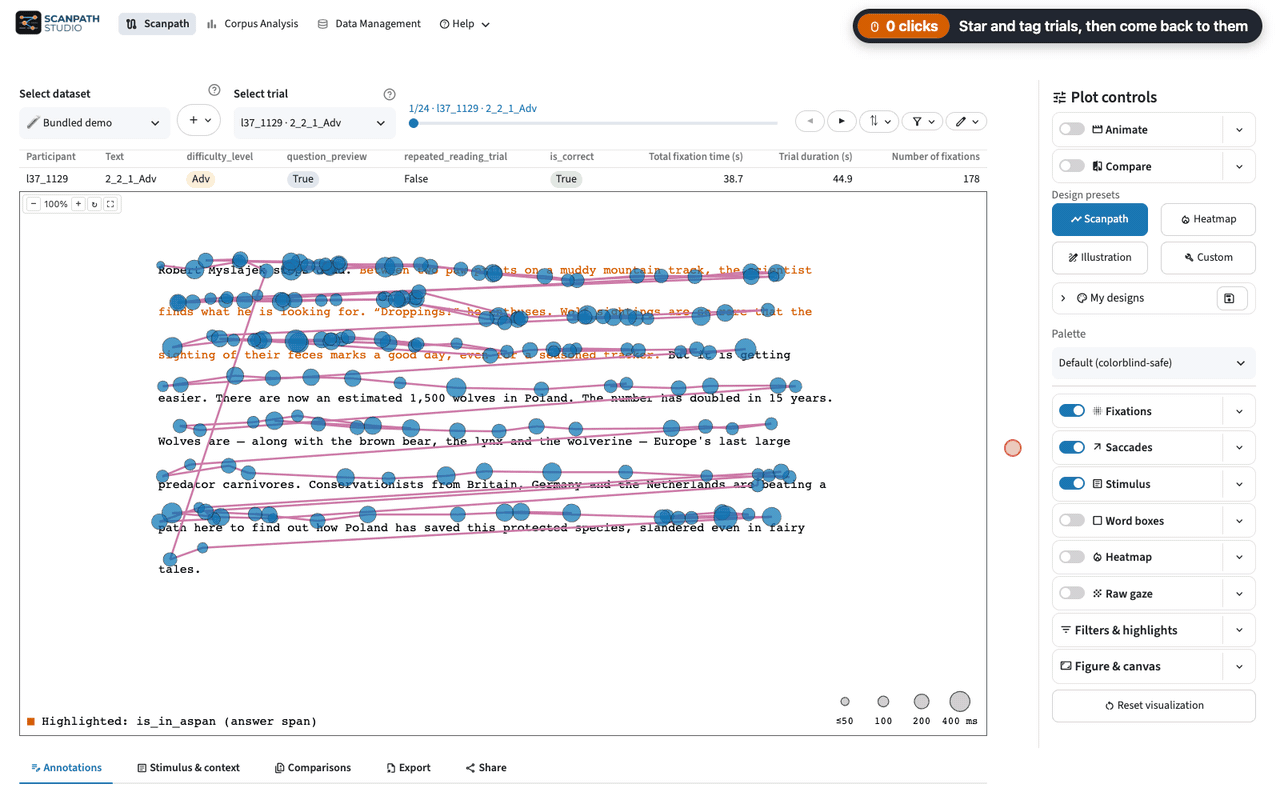1280x800 pixels.
Task: Enable Raw gaze layer
Action: 1072,593
